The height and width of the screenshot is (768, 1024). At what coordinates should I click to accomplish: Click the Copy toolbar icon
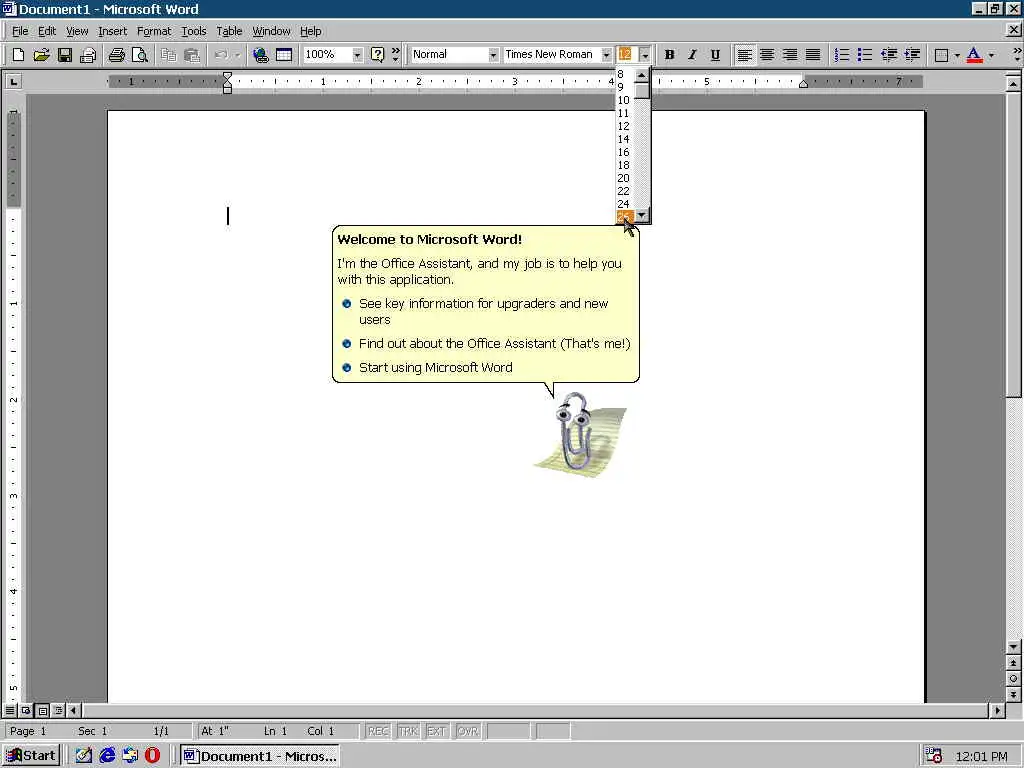tap(168, 55)
